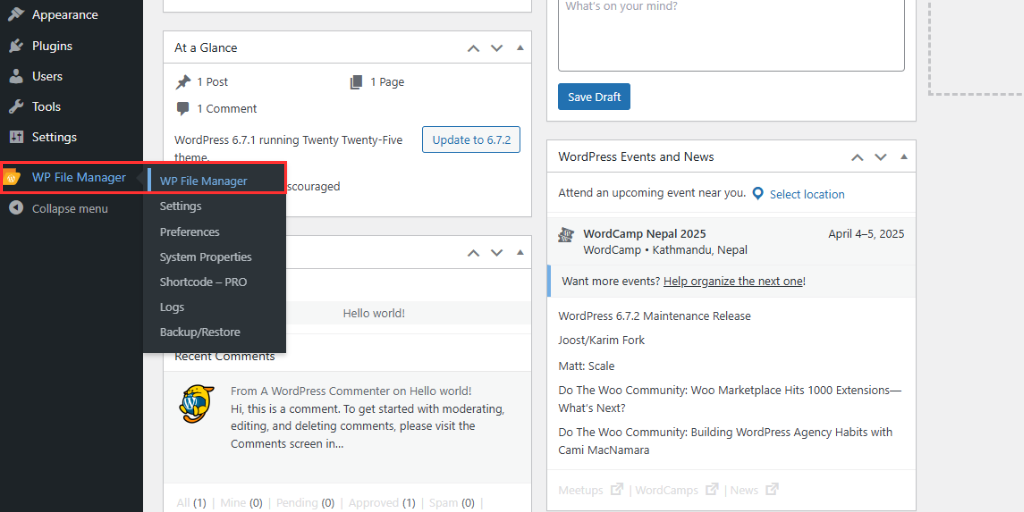Click the 1 Comment link

point(227,108)
